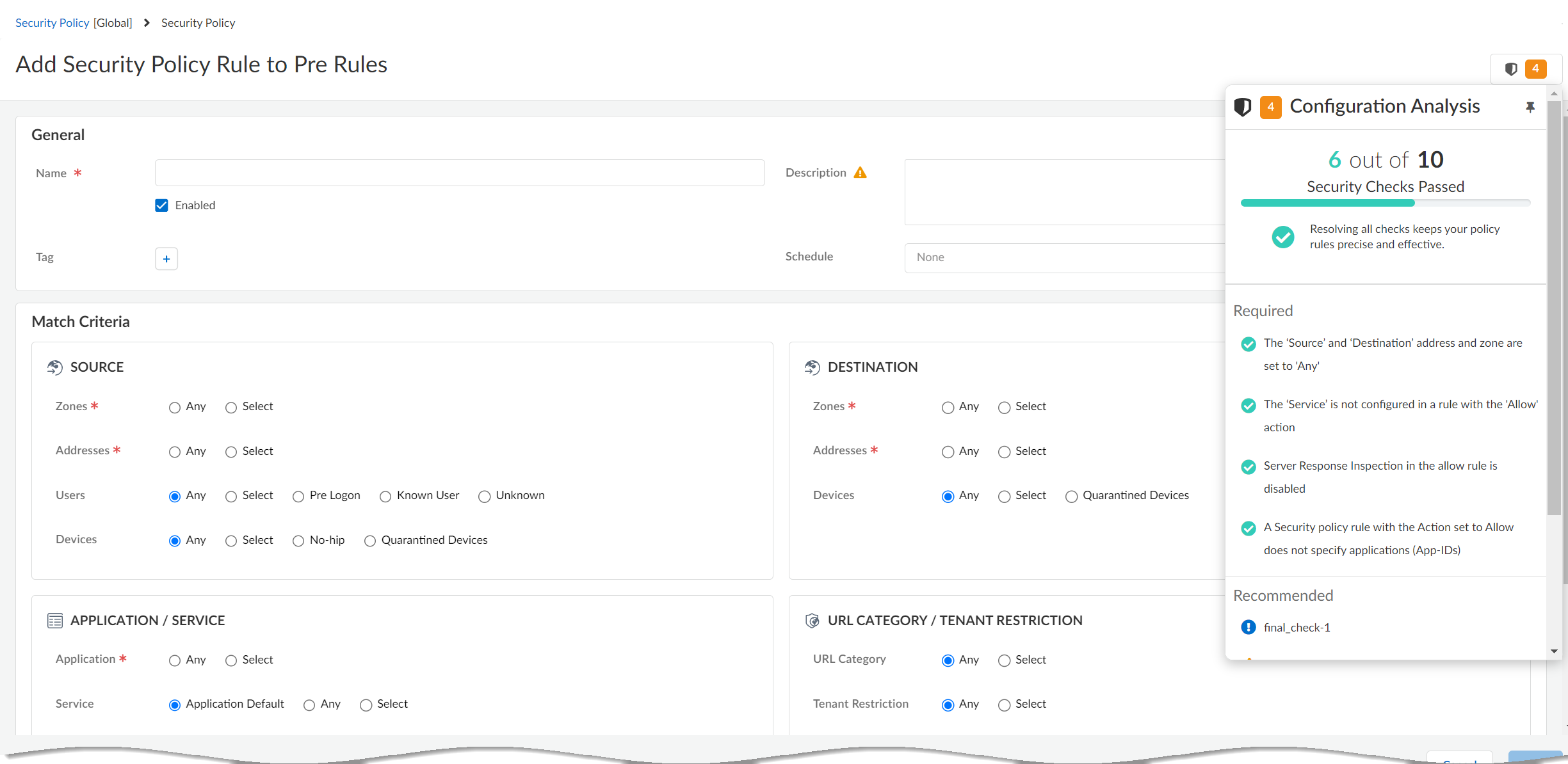Image resolution: width=1568 pixels, height=764 pixels.
Task: Add a tag with the plus icon
Action: [x=166, y=259]
